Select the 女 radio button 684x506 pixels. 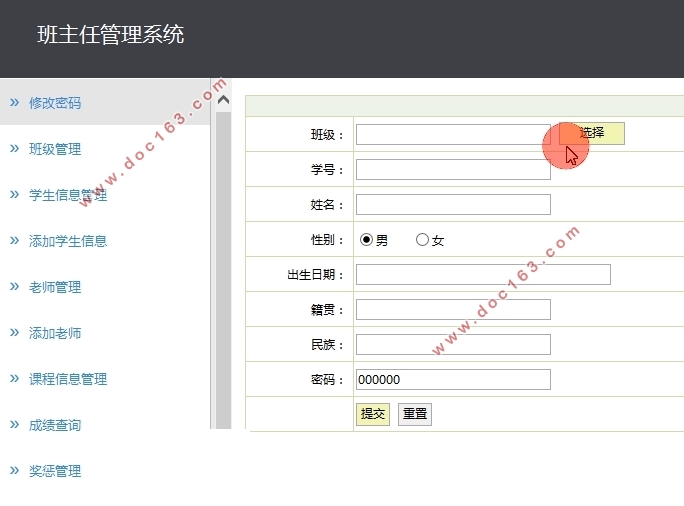tap(422, 239)
